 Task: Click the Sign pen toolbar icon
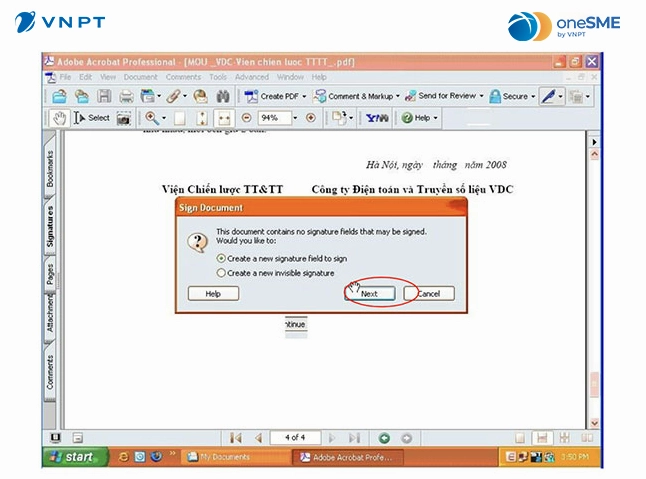point(548,96)
